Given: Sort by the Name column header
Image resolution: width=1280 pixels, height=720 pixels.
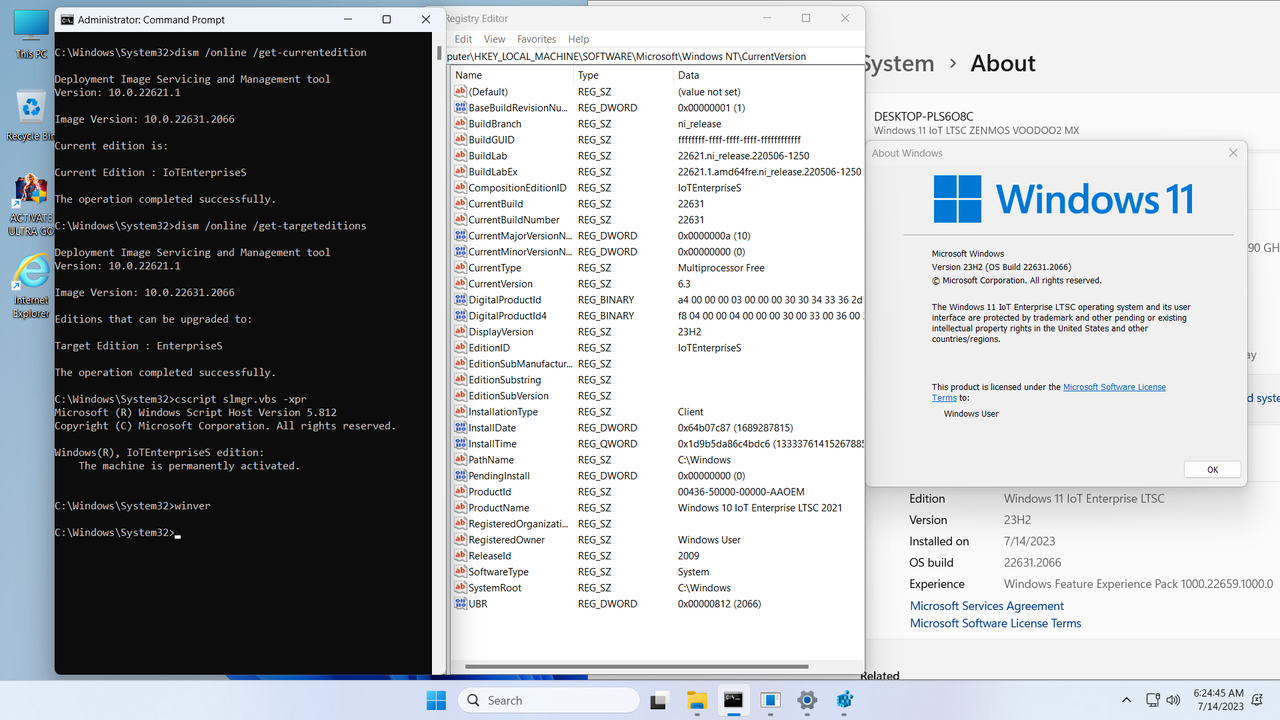Looking at the screenshot, I should (x=512, y=75).
